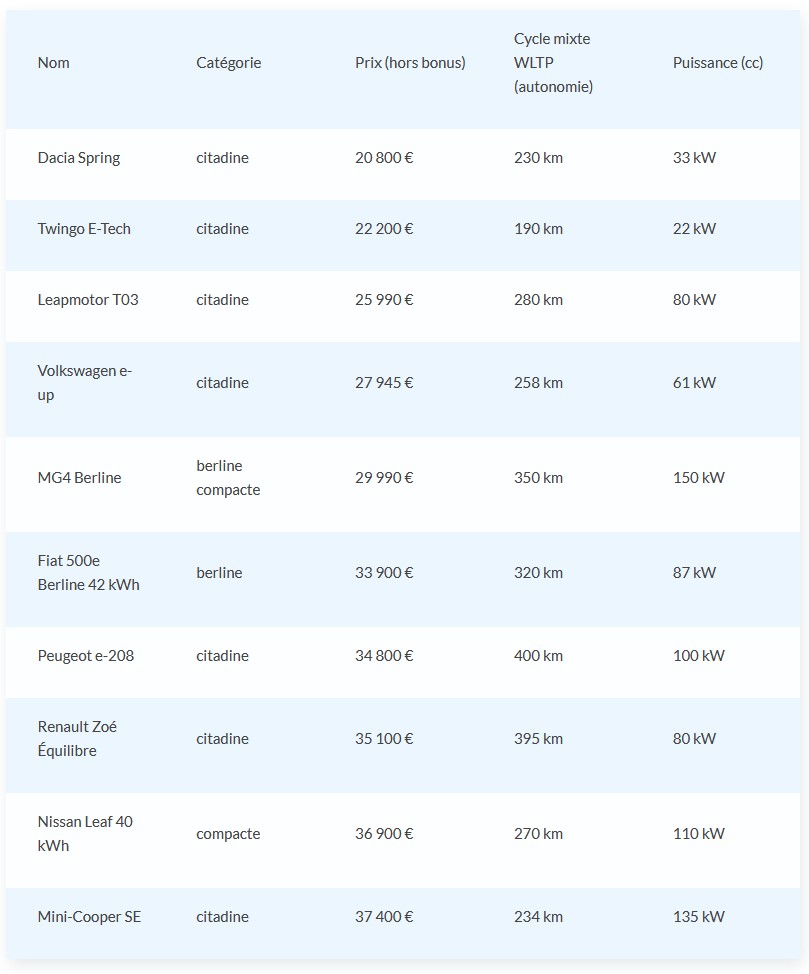Click the 37 400 € price cell
The height and width of the screenshot is (974, 809).
(384, 917)
